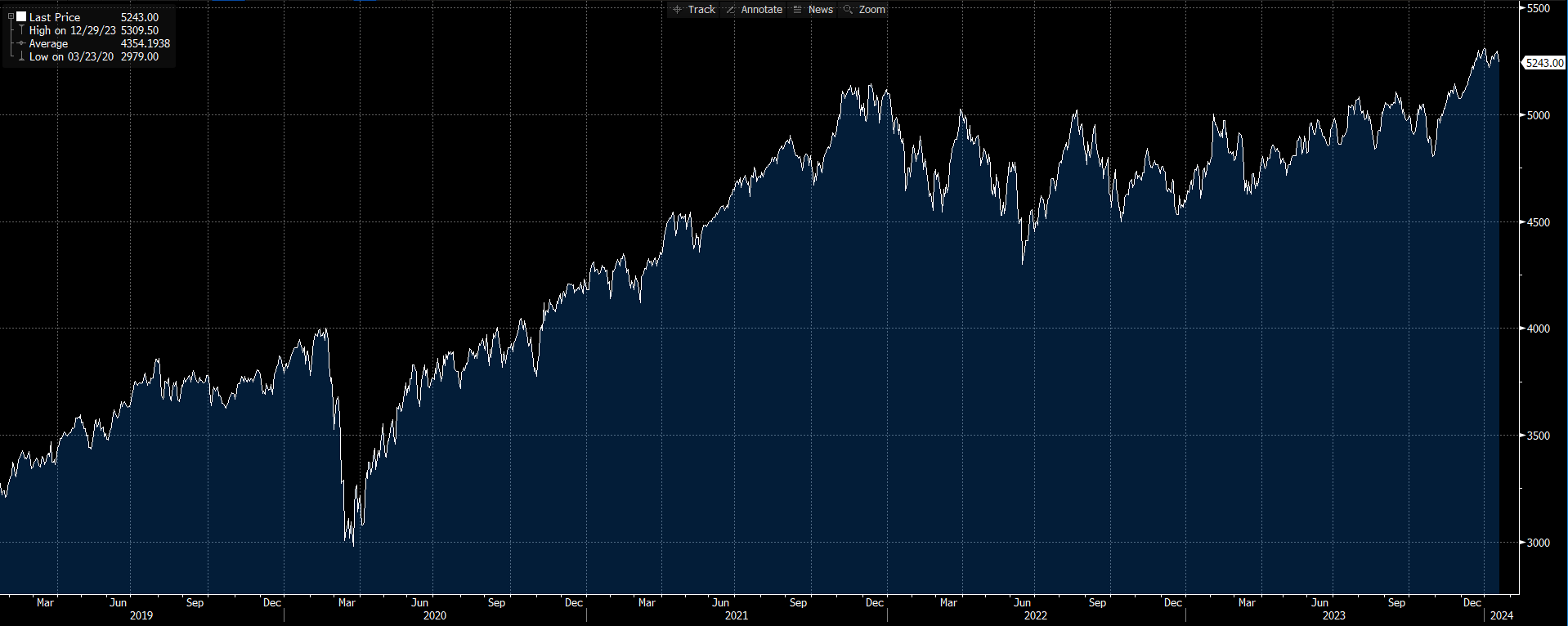This screenshot has width=1568, height=626.
Task: Select the Last Price legend label
Action: (55, 17)
